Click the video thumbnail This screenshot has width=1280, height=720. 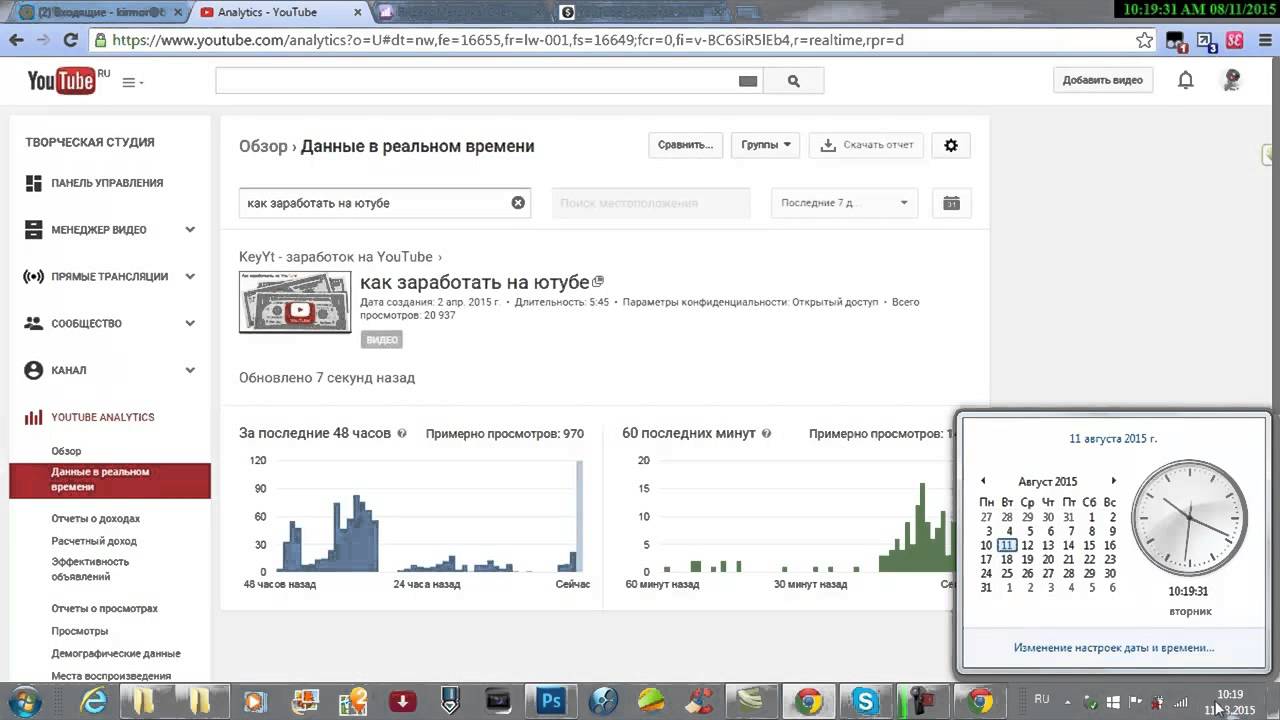point(295,302)
